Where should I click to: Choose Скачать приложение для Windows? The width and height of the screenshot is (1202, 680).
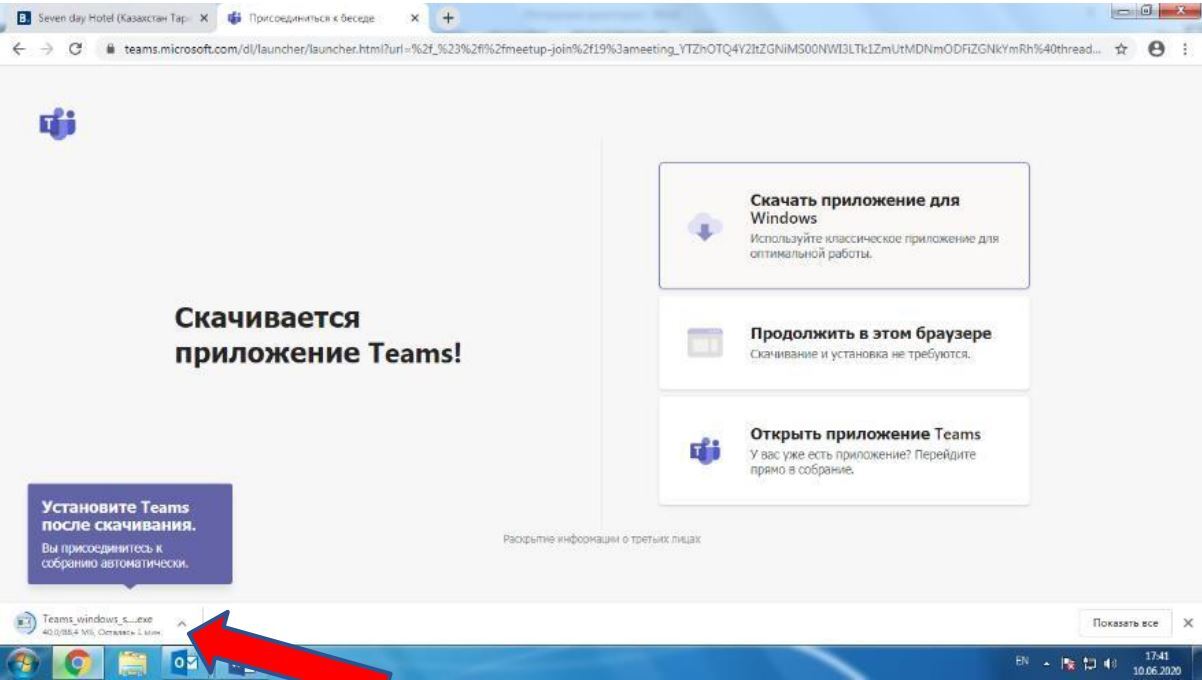[843, 226]
